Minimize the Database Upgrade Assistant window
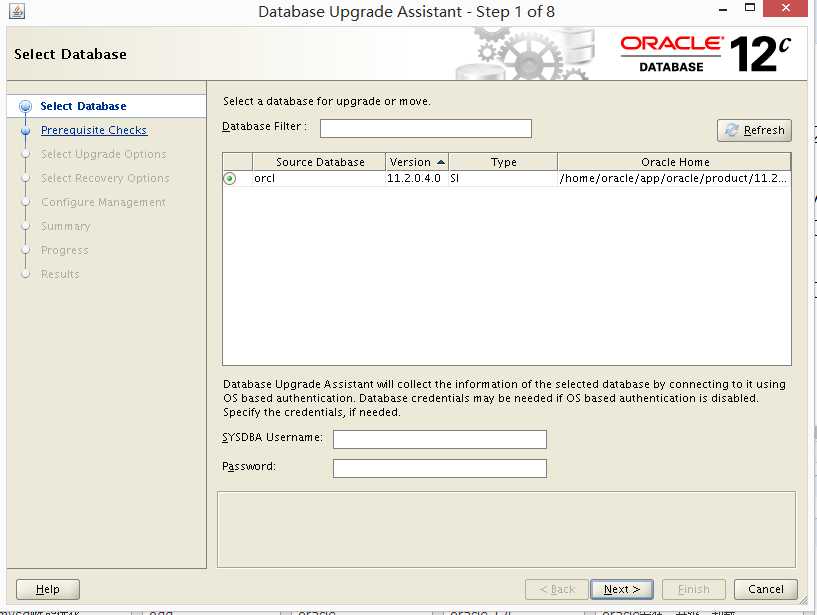The height and width of the screenshot is (615, 817). (x=722, y=10)
